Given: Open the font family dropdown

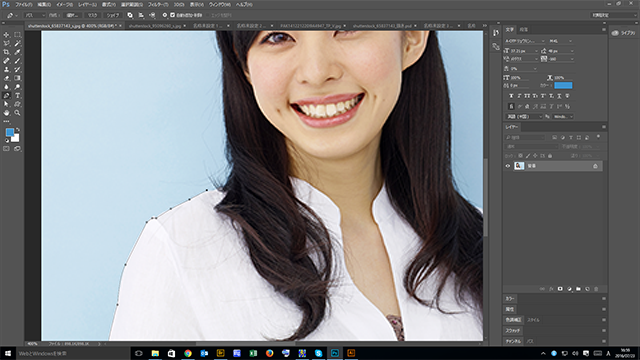Looking at the screenshot, I should 525,41.
